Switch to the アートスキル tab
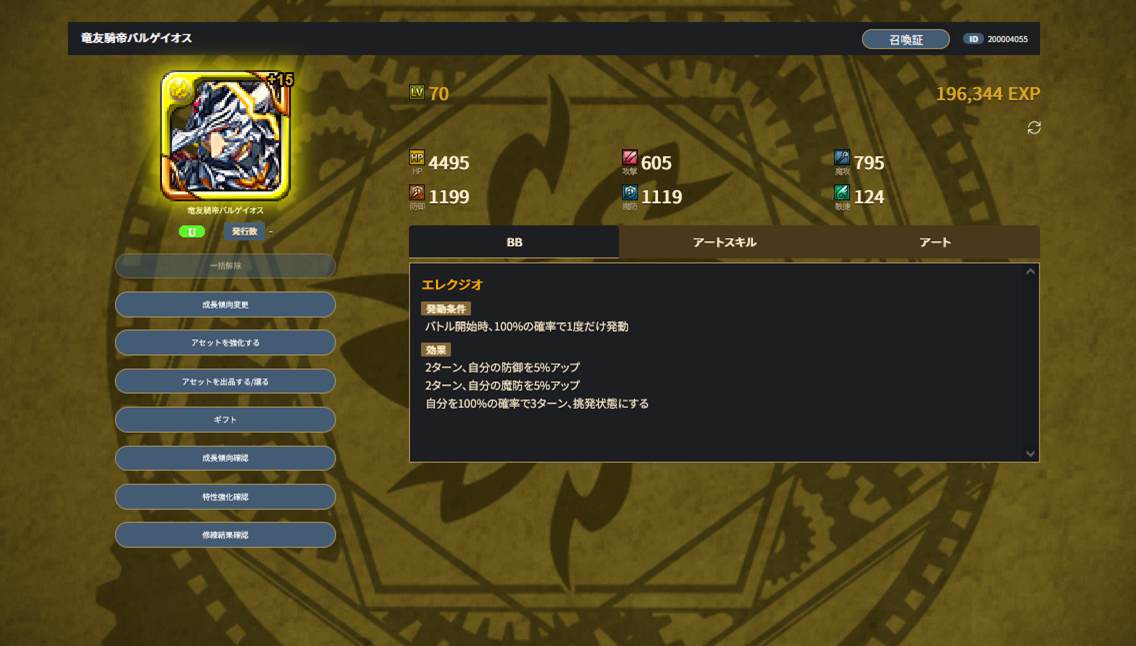The image size is (1136, 646). tap(724, 242)
